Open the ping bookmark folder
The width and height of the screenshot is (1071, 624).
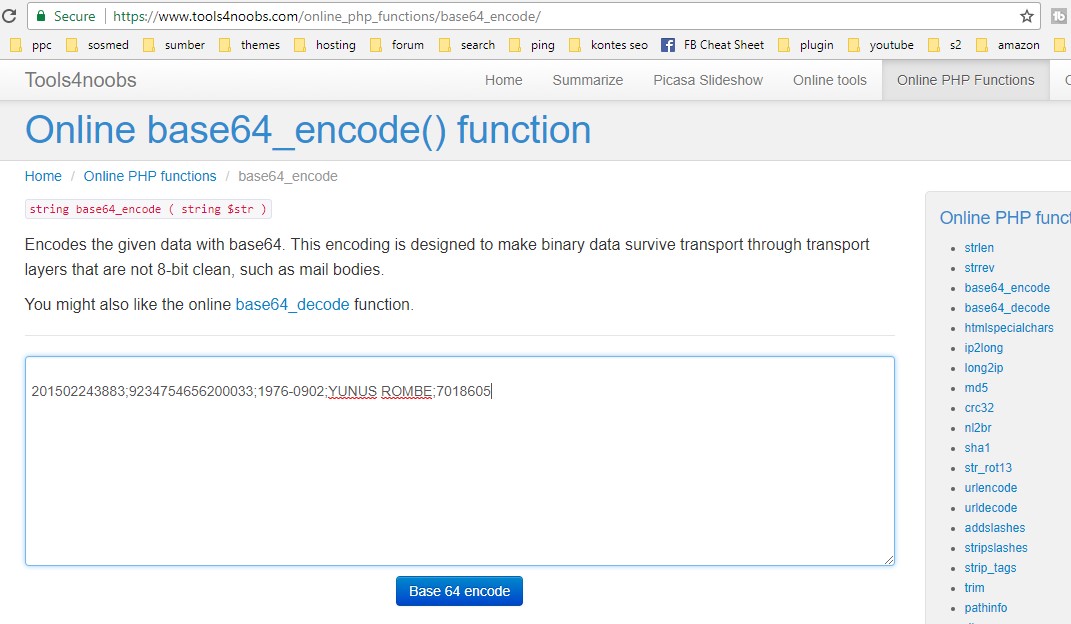pos(531,45)
